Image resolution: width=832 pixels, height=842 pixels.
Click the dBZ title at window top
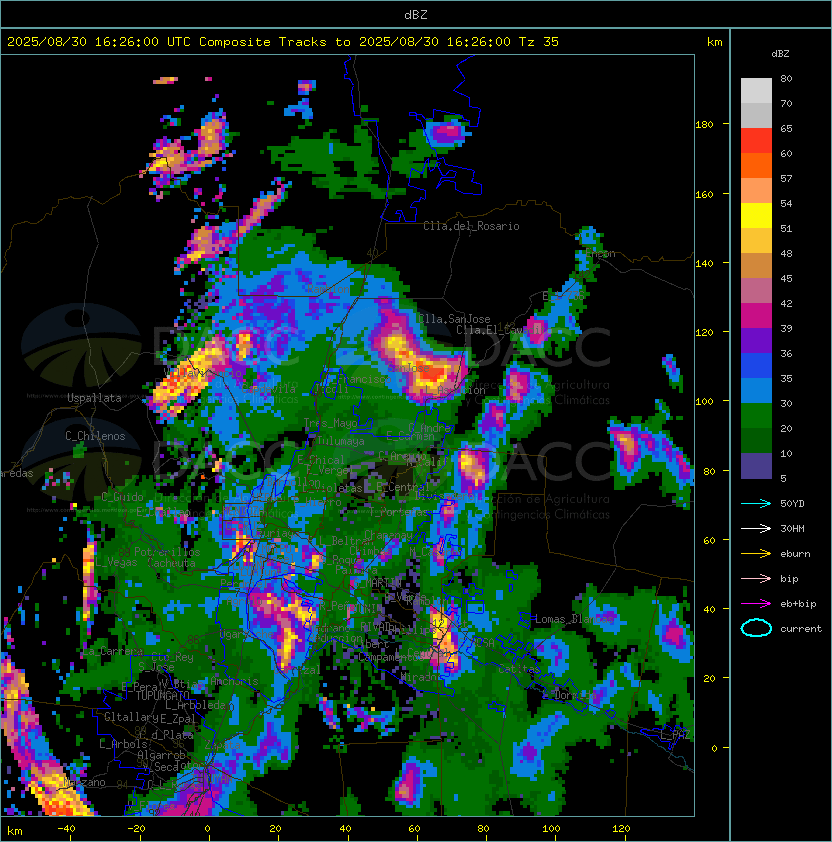416,15
